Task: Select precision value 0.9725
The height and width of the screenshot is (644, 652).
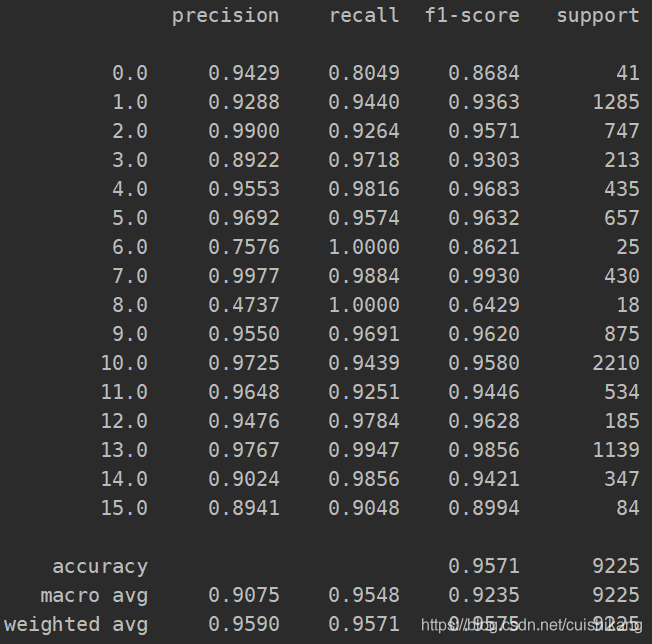Action: [244, 363]
